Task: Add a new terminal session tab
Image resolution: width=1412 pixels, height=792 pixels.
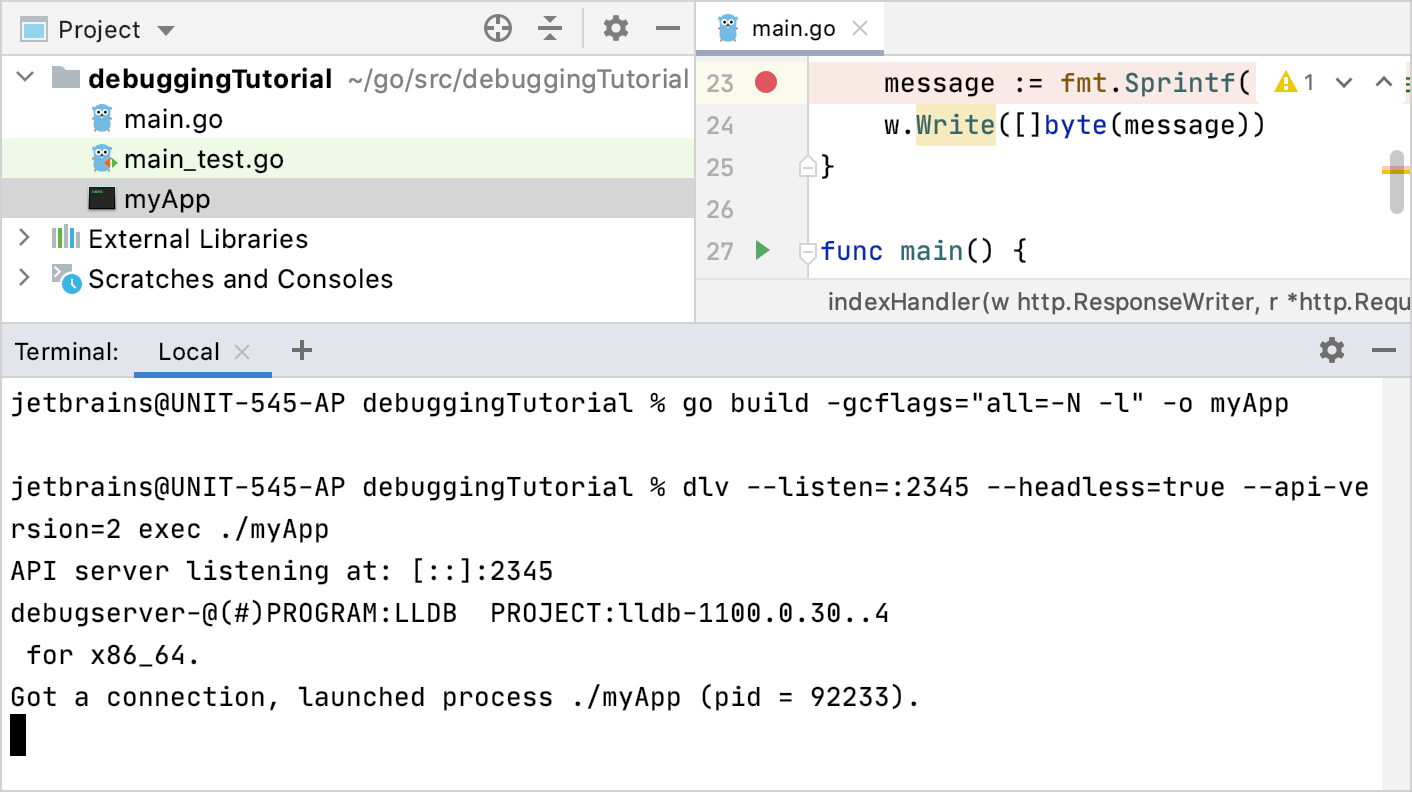Action: click(x=301, y=350)
